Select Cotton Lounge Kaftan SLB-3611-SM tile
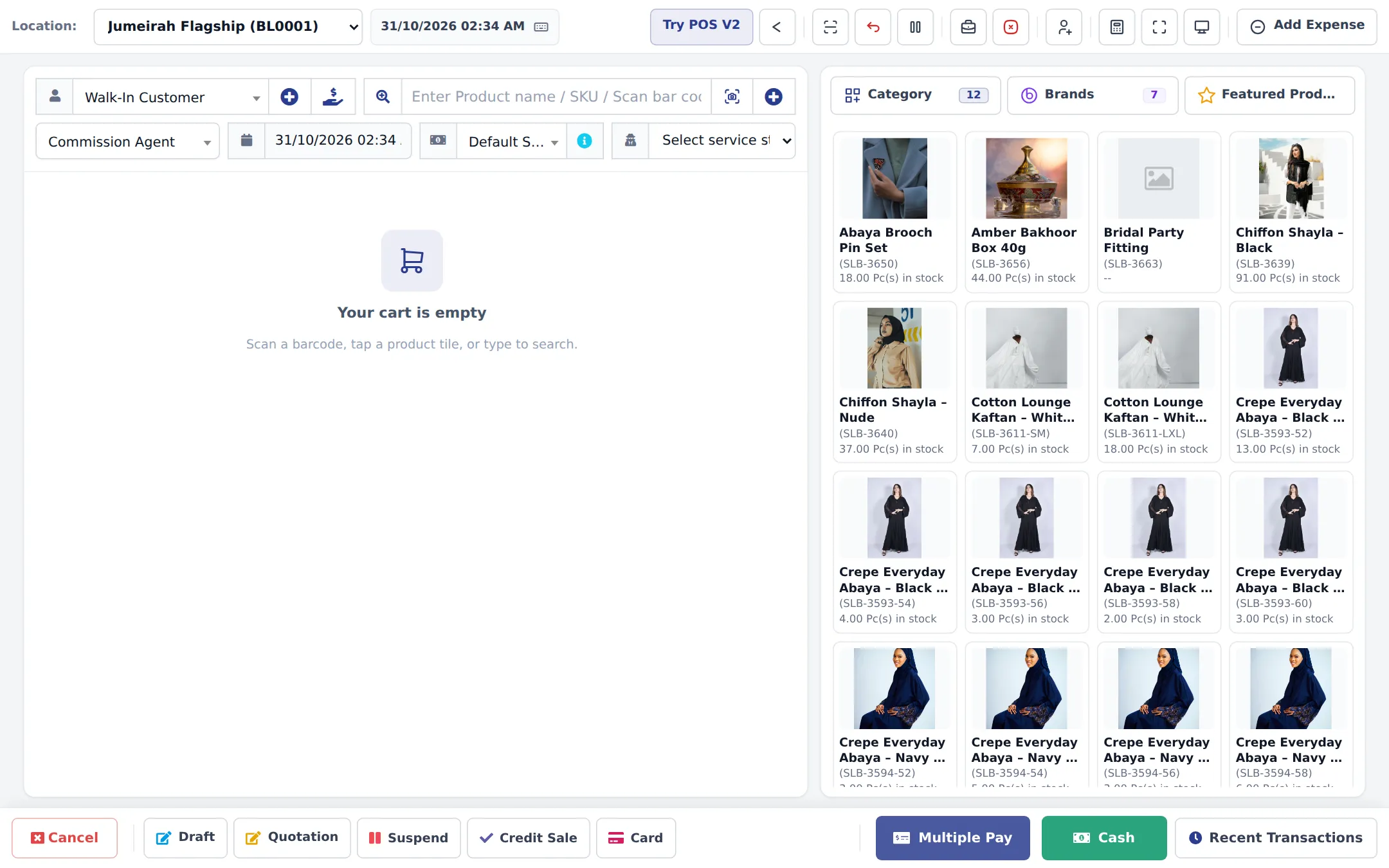The width and height of the screenshot is (1389, 868). tap(1027, 382)
